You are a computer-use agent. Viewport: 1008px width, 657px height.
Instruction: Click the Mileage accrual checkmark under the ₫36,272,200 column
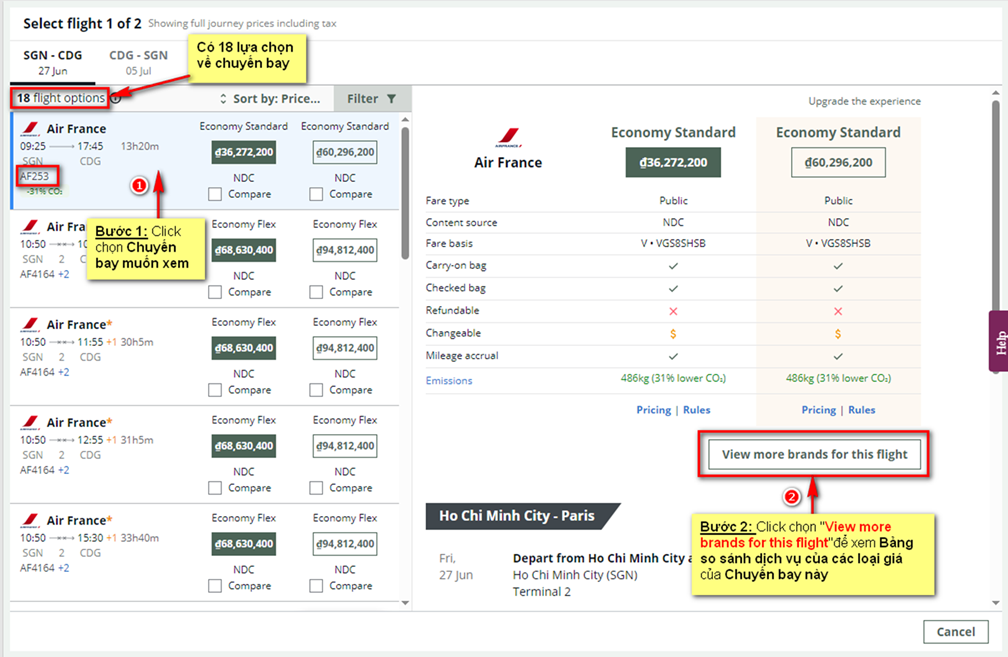[673, 356]
